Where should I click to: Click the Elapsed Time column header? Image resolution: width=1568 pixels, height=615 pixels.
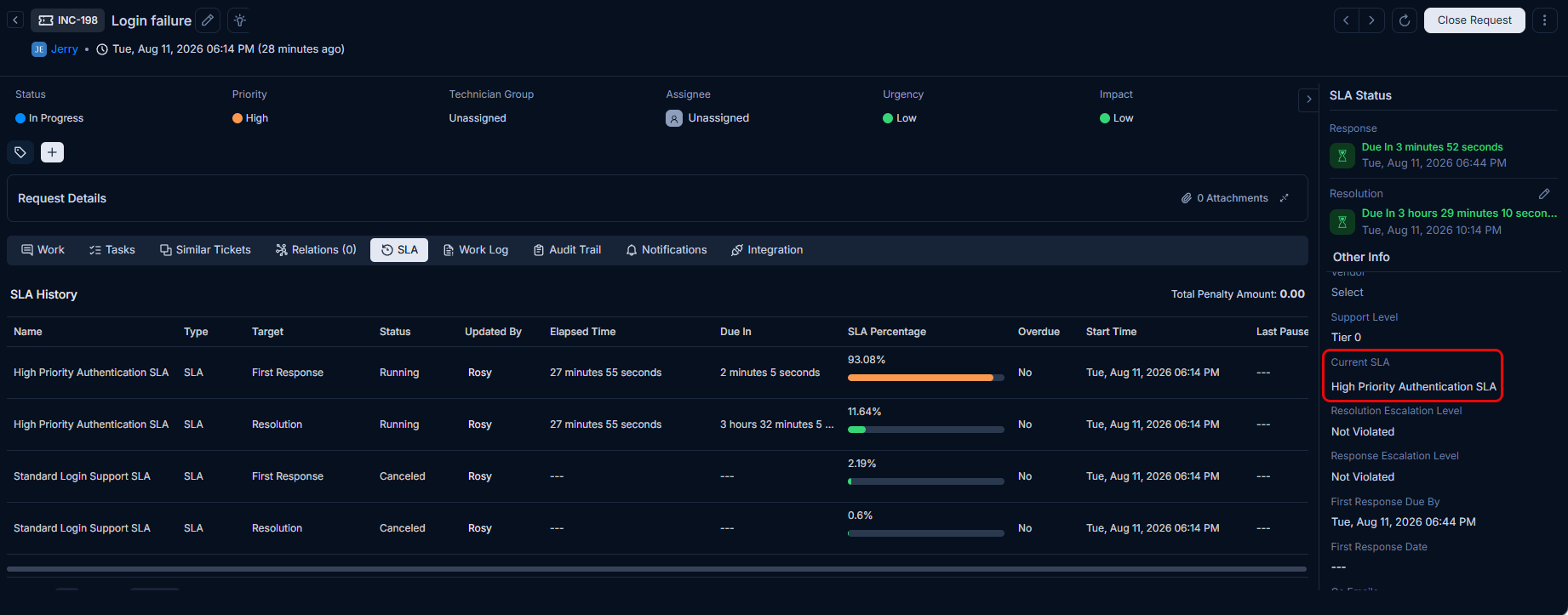click(x=583, y=332)
